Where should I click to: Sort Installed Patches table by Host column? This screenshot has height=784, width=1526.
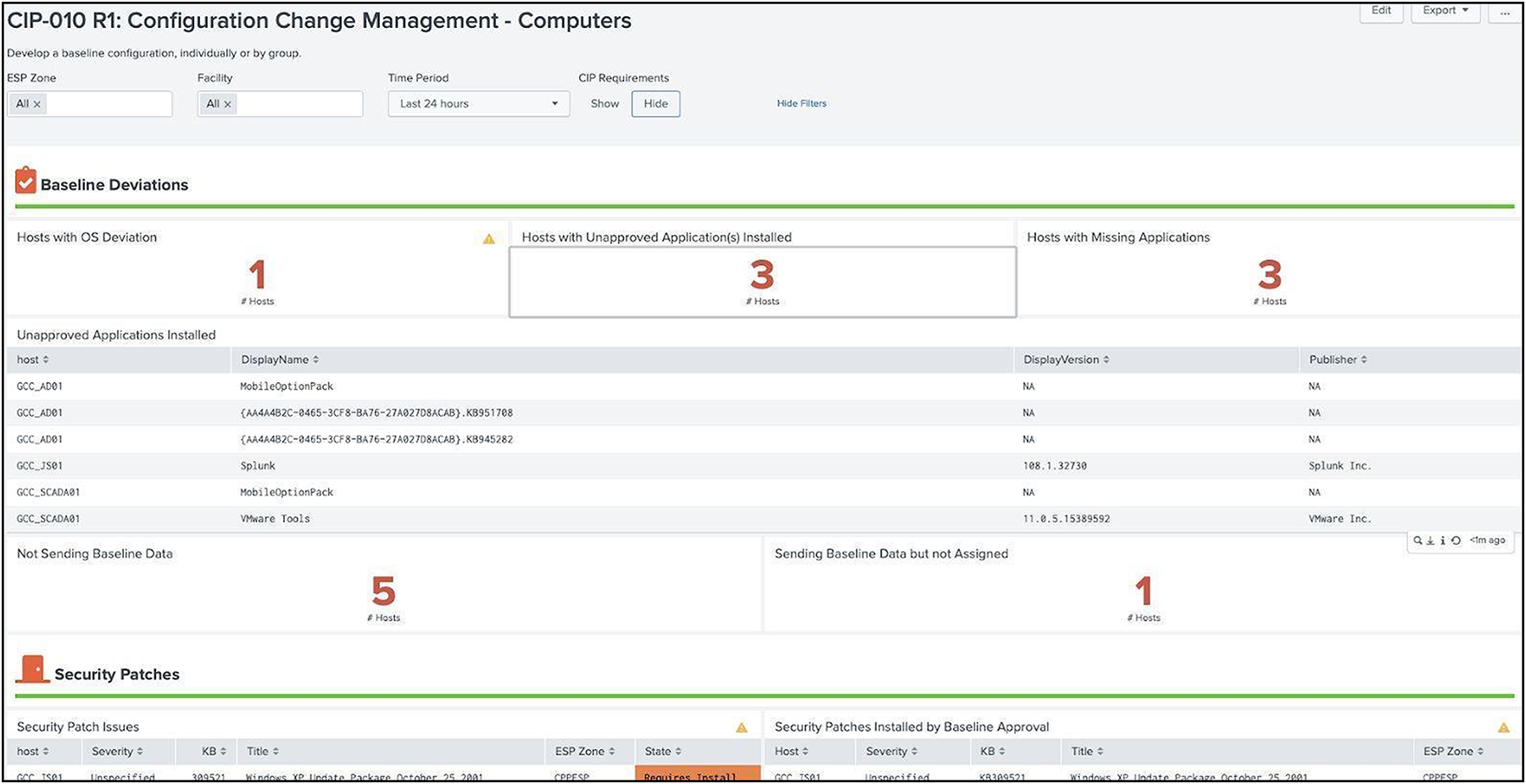click(792, 751)
